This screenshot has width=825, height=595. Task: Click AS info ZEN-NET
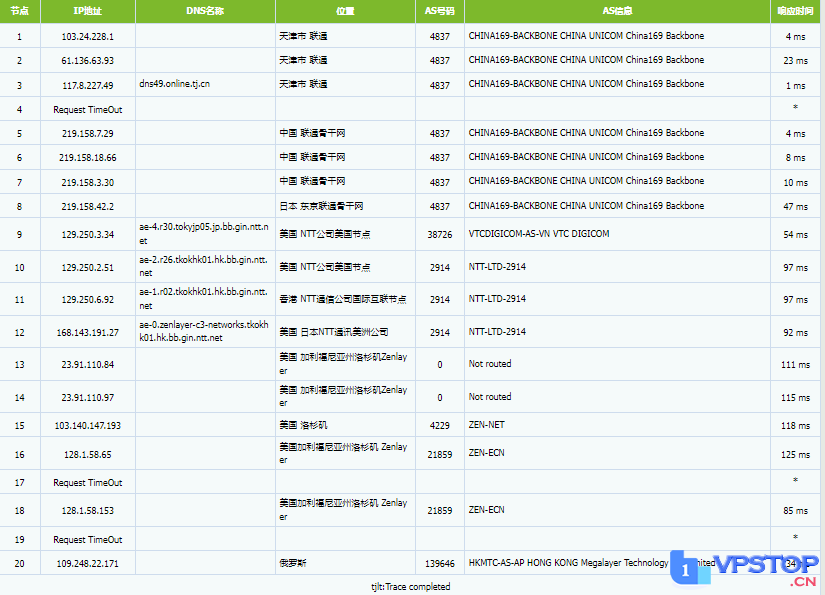tap(487, 425)
